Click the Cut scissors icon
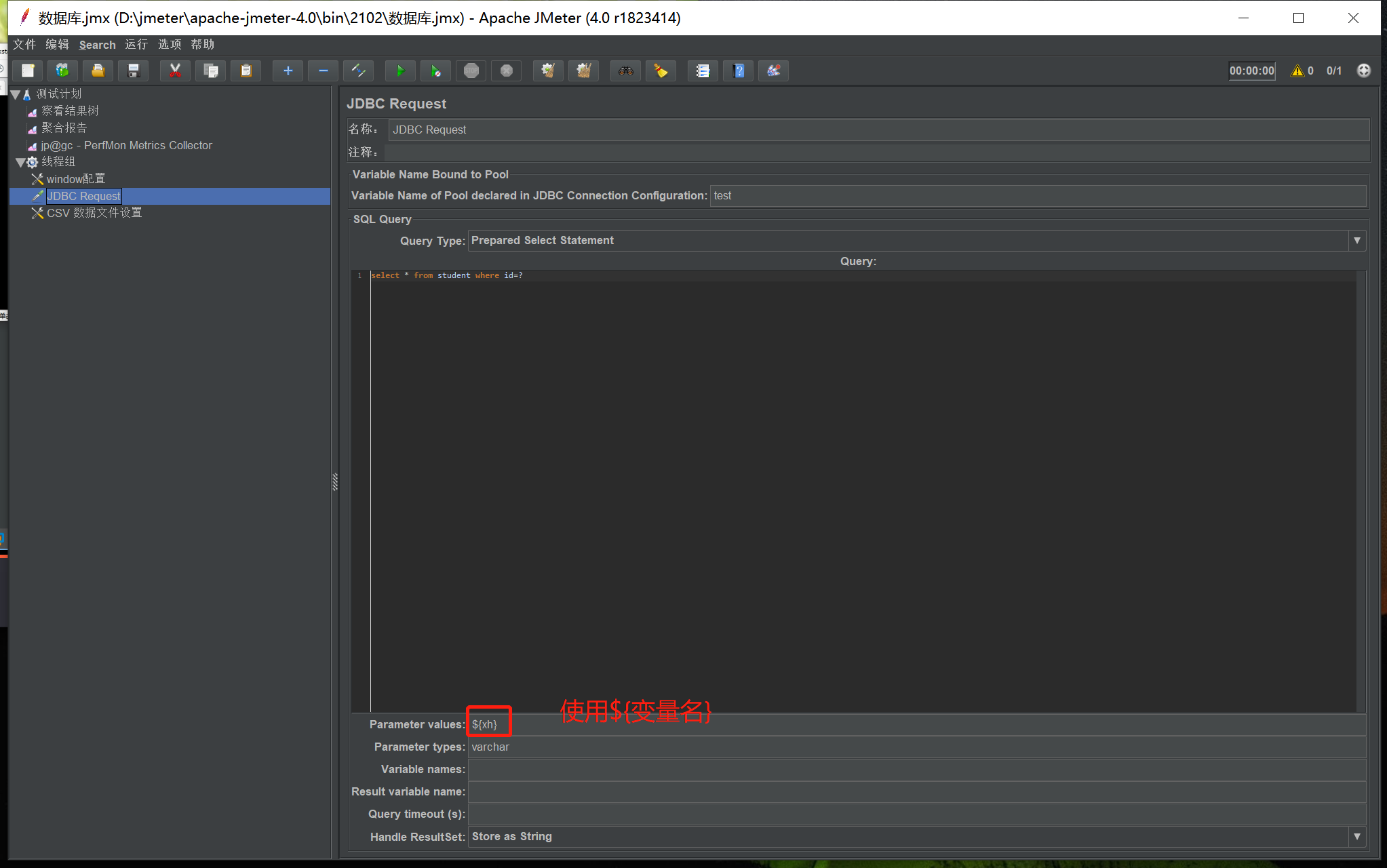This screenshot has height=868, width=1387. pos(175,71)
